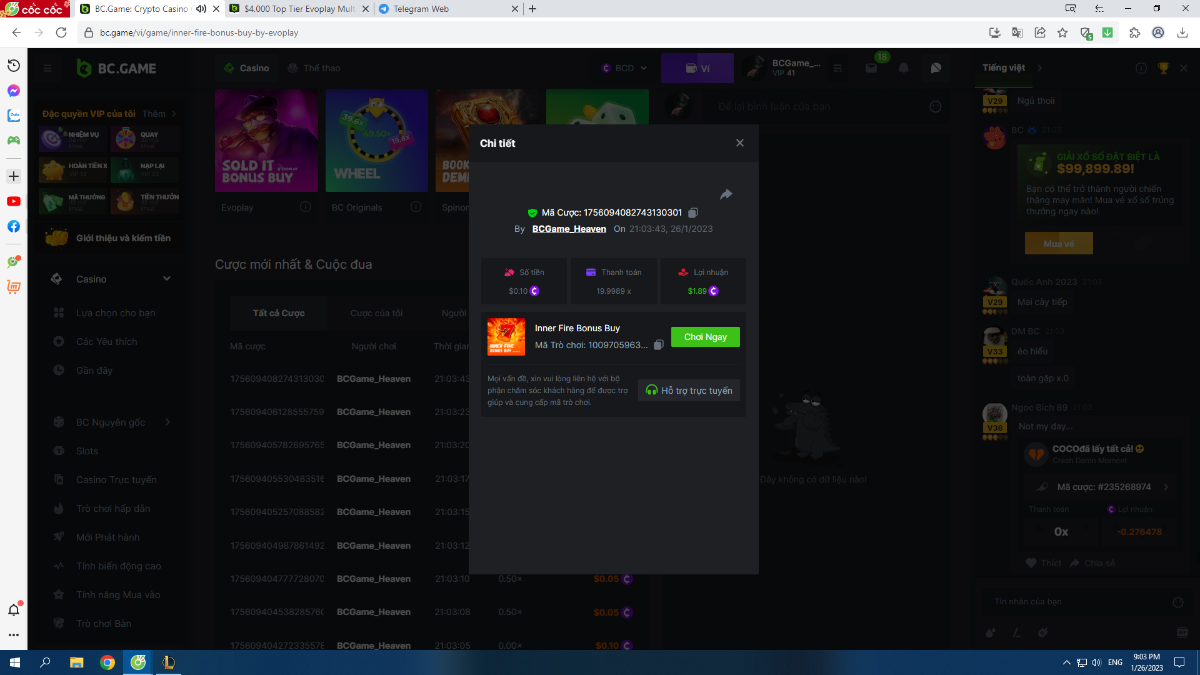The image size is (1200, 675).
Task: Open Hỗ trợ trực tuyến live support
Action: point(689,390)
